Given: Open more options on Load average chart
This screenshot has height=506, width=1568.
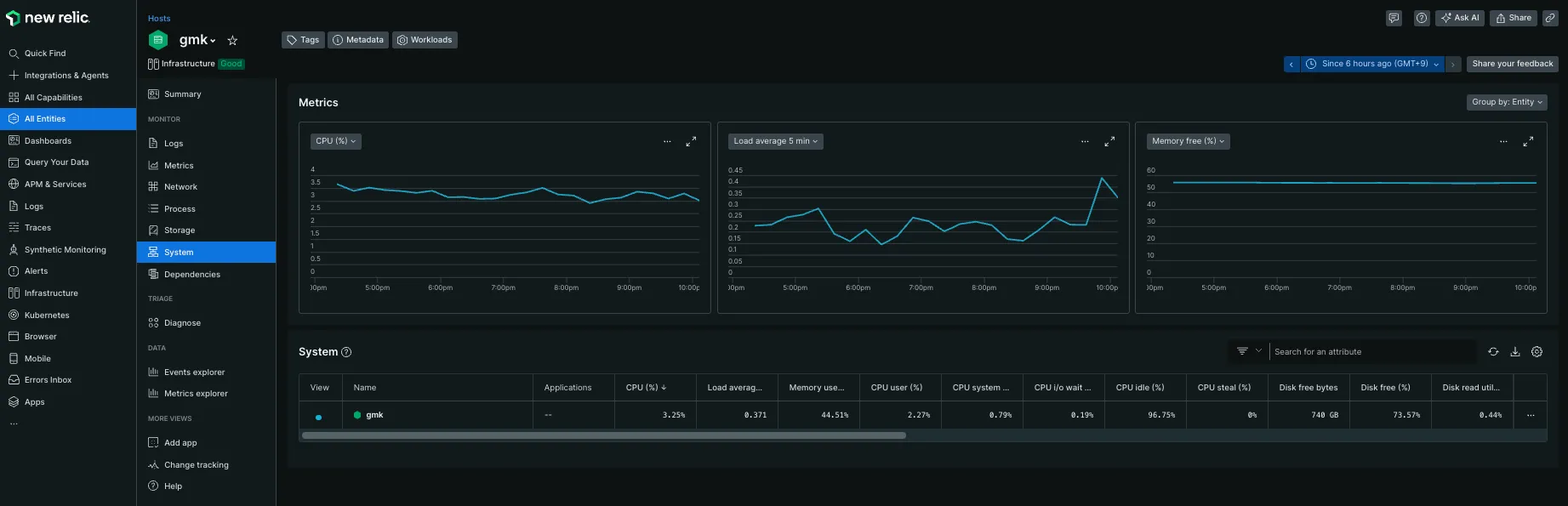Looking at the screenshot, I should point(1085,142).
